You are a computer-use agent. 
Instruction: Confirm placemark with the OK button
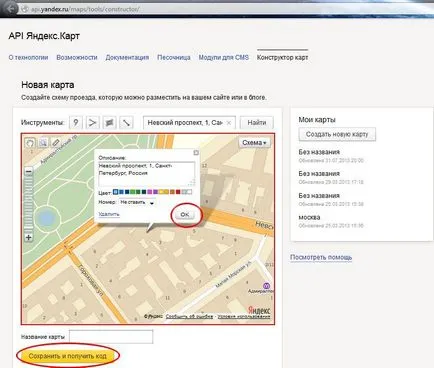pyautogui.click(x=185, y=214)
